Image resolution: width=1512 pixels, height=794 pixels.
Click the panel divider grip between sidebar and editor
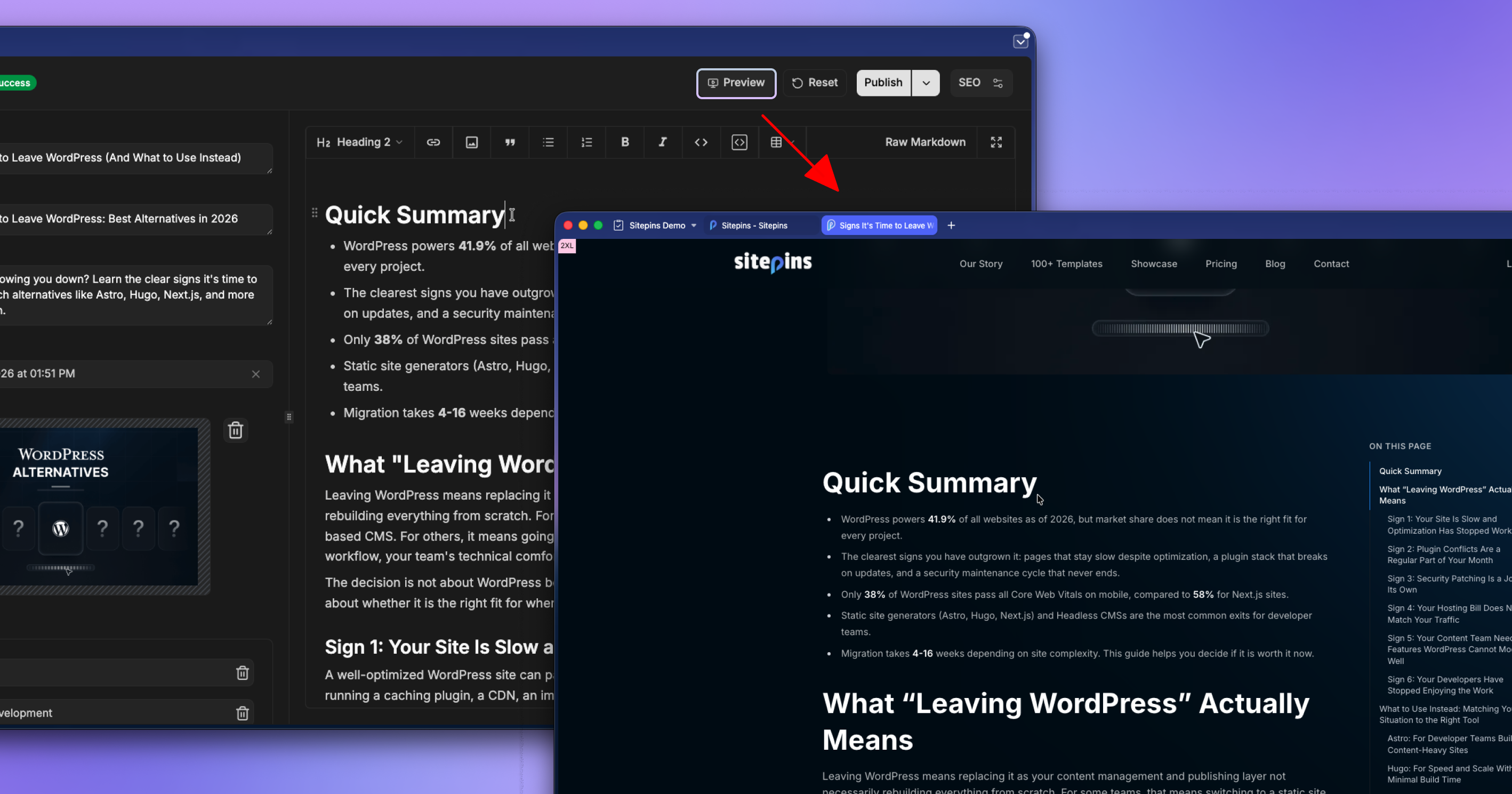coord(289,417)
